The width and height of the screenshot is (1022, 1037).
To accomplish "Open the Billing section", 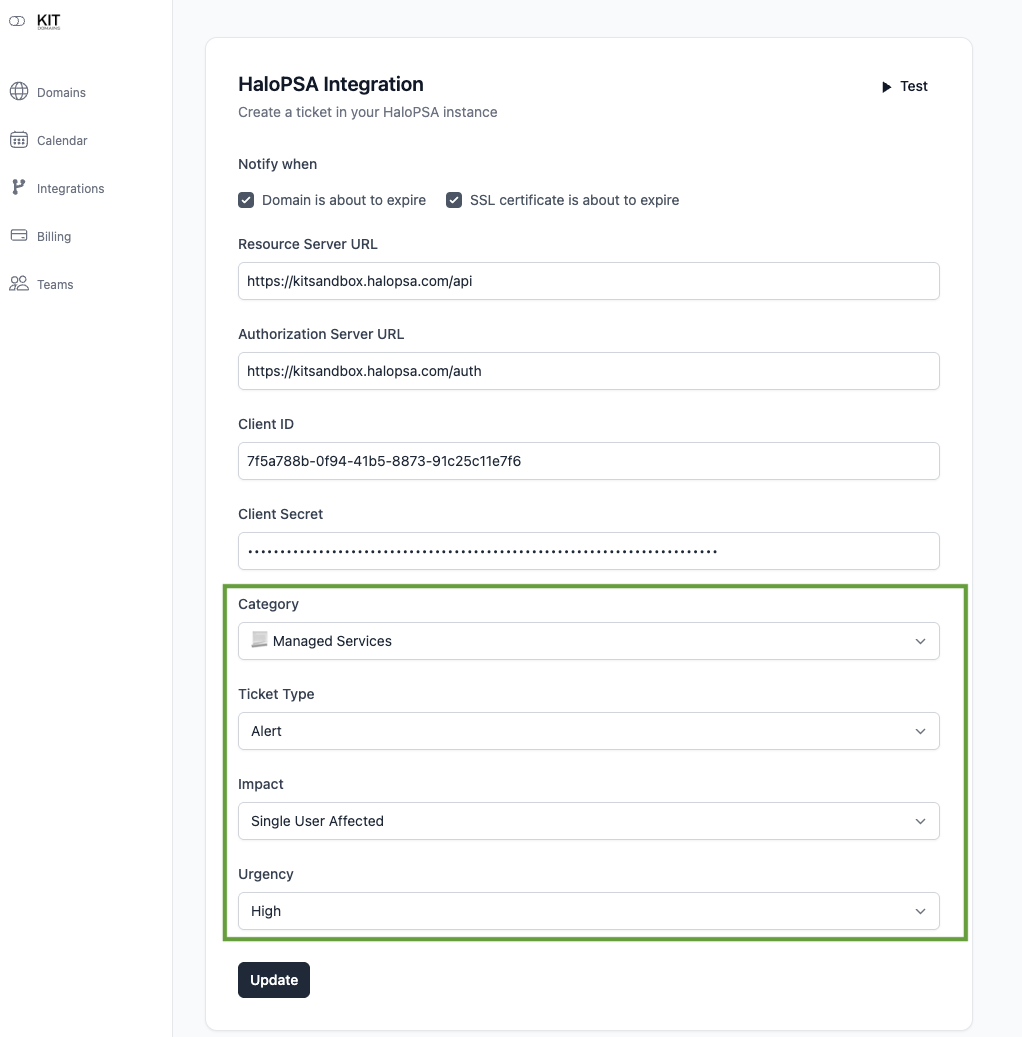I will 55,235.
